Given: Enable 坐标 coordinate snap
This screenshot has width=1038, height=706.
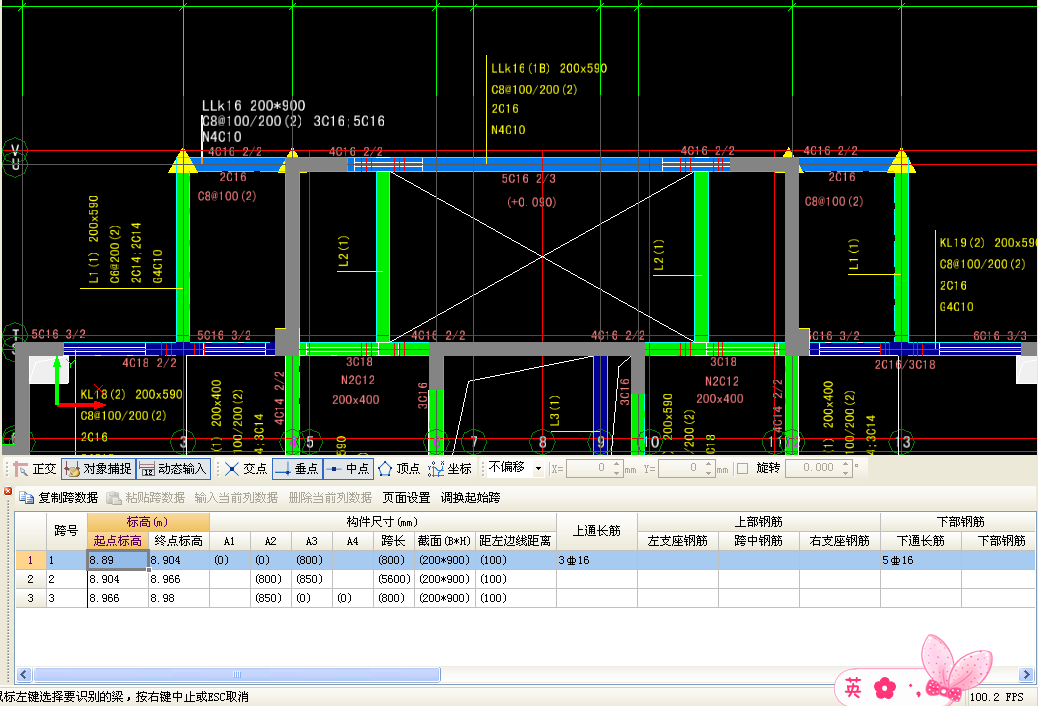Looking at the screenshot, I should coord(450,469).
